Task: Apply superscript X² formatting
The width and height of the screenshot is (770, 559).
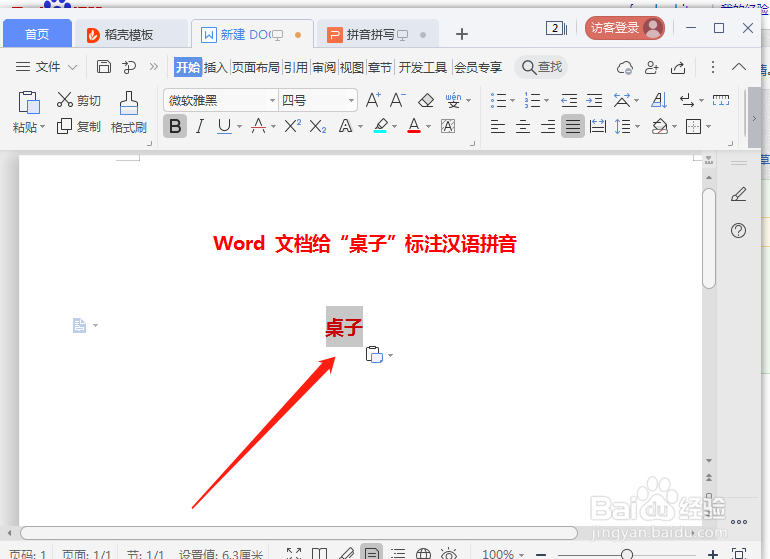Action: pyautogui.click(x=293, y=126)
